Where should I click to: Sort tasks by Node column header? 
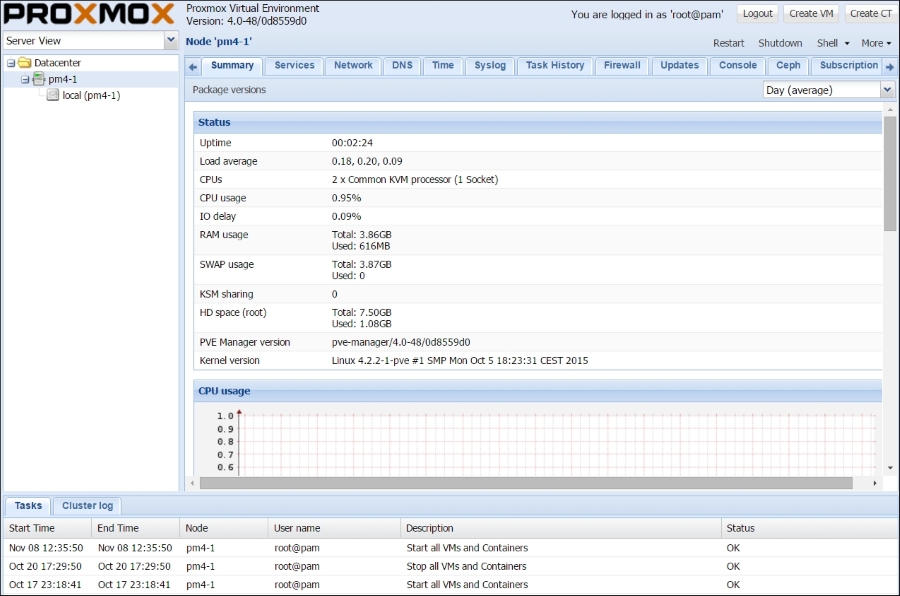[224, 528]
